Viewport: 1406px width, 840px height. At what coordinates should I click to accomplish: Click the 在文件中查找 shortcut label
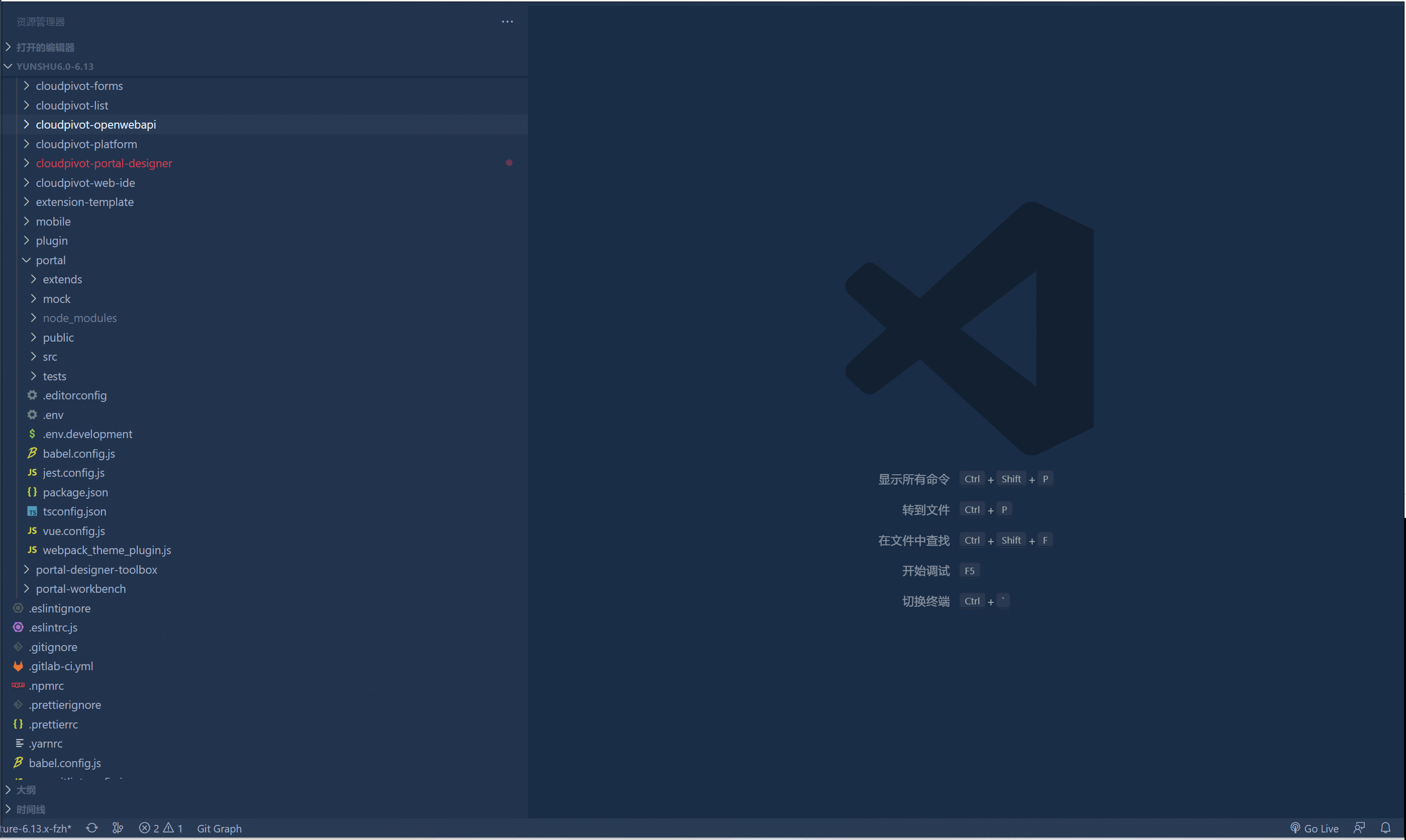[x=913, y=541]
